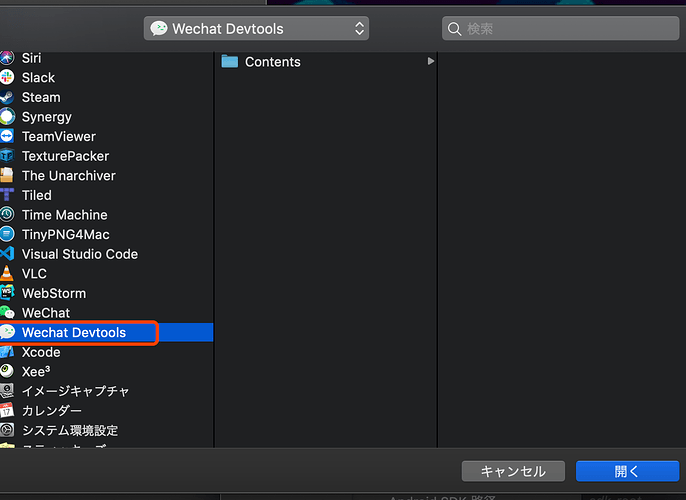Select the Xcode row text
The width and height of the screenshot is (686, 500).
(41, 352)
